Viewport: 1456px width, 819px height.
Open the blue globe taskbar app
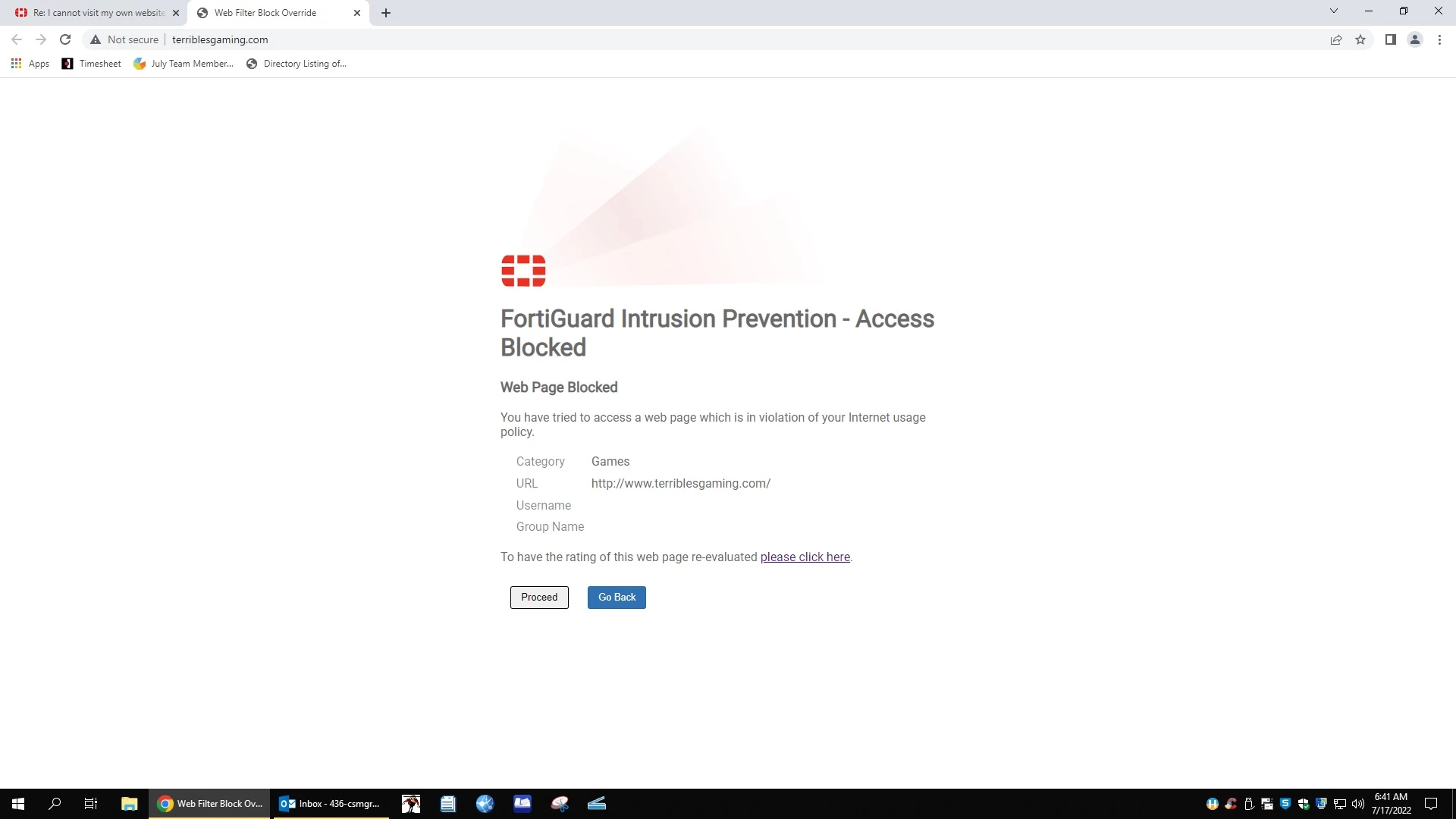(x=485, y=804)
